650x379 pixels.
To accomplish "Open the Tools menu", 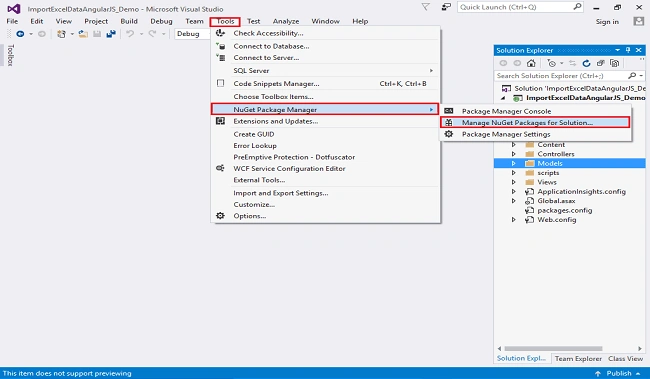I will [x=225, y=22].
